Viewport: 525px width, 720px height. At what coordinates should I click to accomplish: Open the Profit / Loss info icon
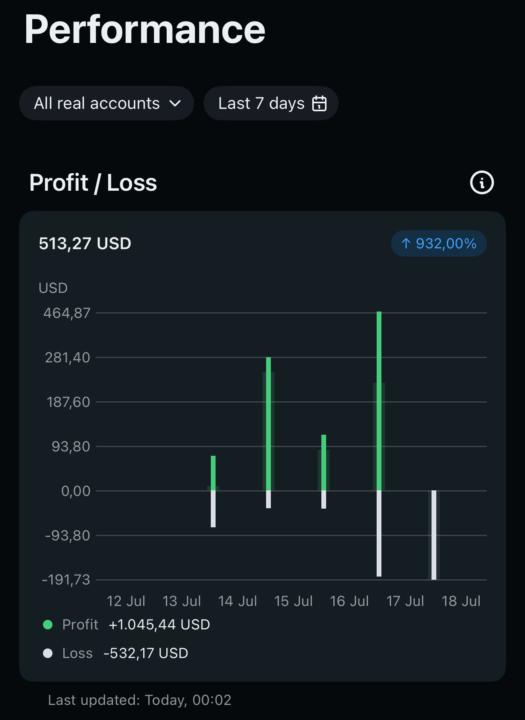(481, 183)
